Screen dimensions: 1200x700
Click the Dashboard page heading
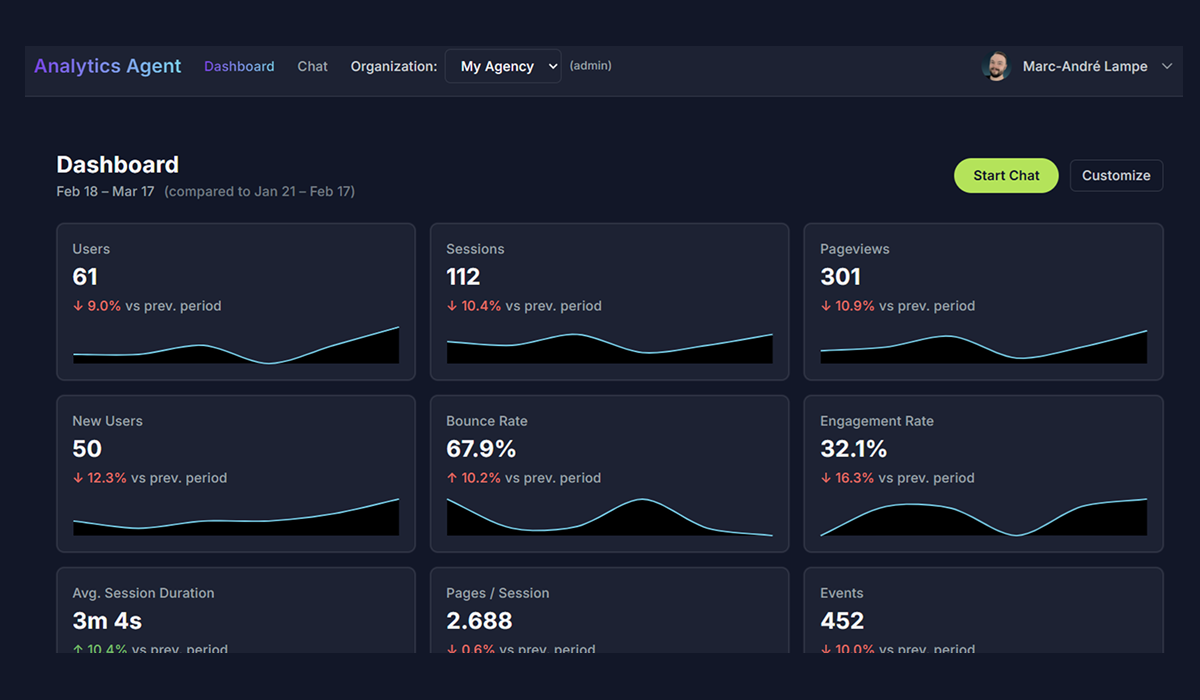(x=118, y=165)
